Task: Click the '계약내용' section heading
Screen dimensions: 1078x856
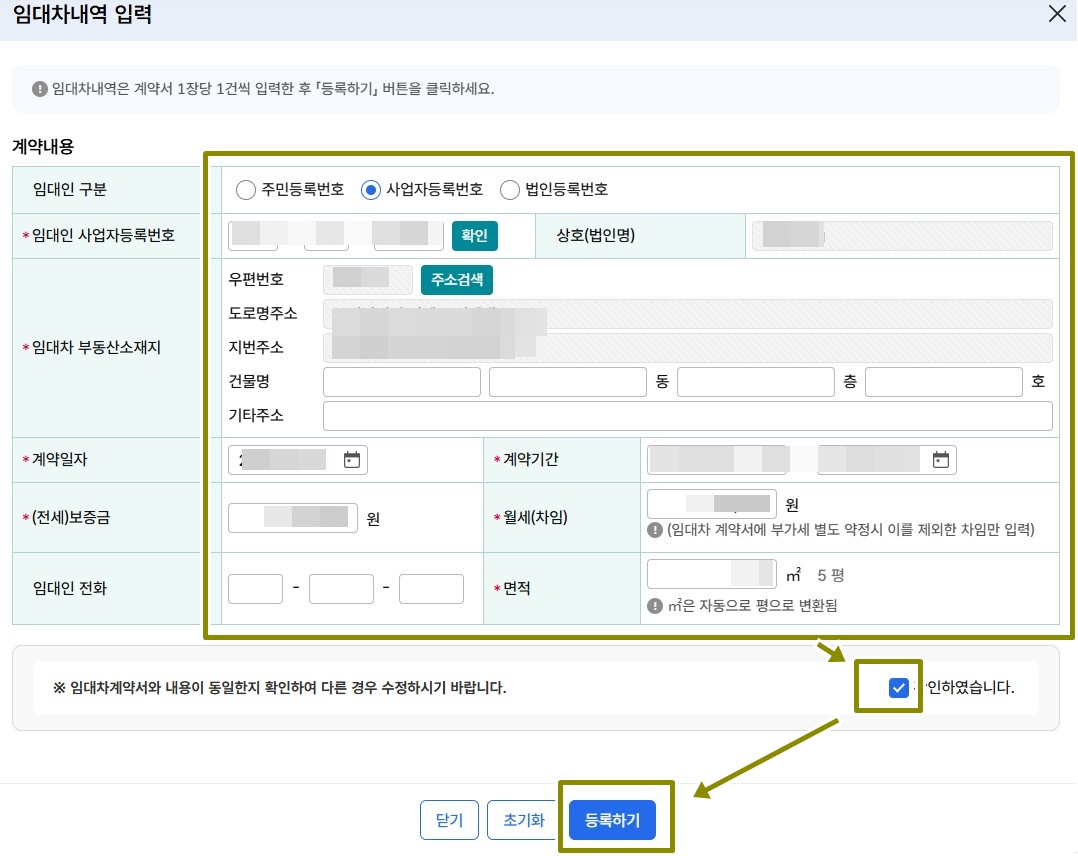Action: click(43, 146)
